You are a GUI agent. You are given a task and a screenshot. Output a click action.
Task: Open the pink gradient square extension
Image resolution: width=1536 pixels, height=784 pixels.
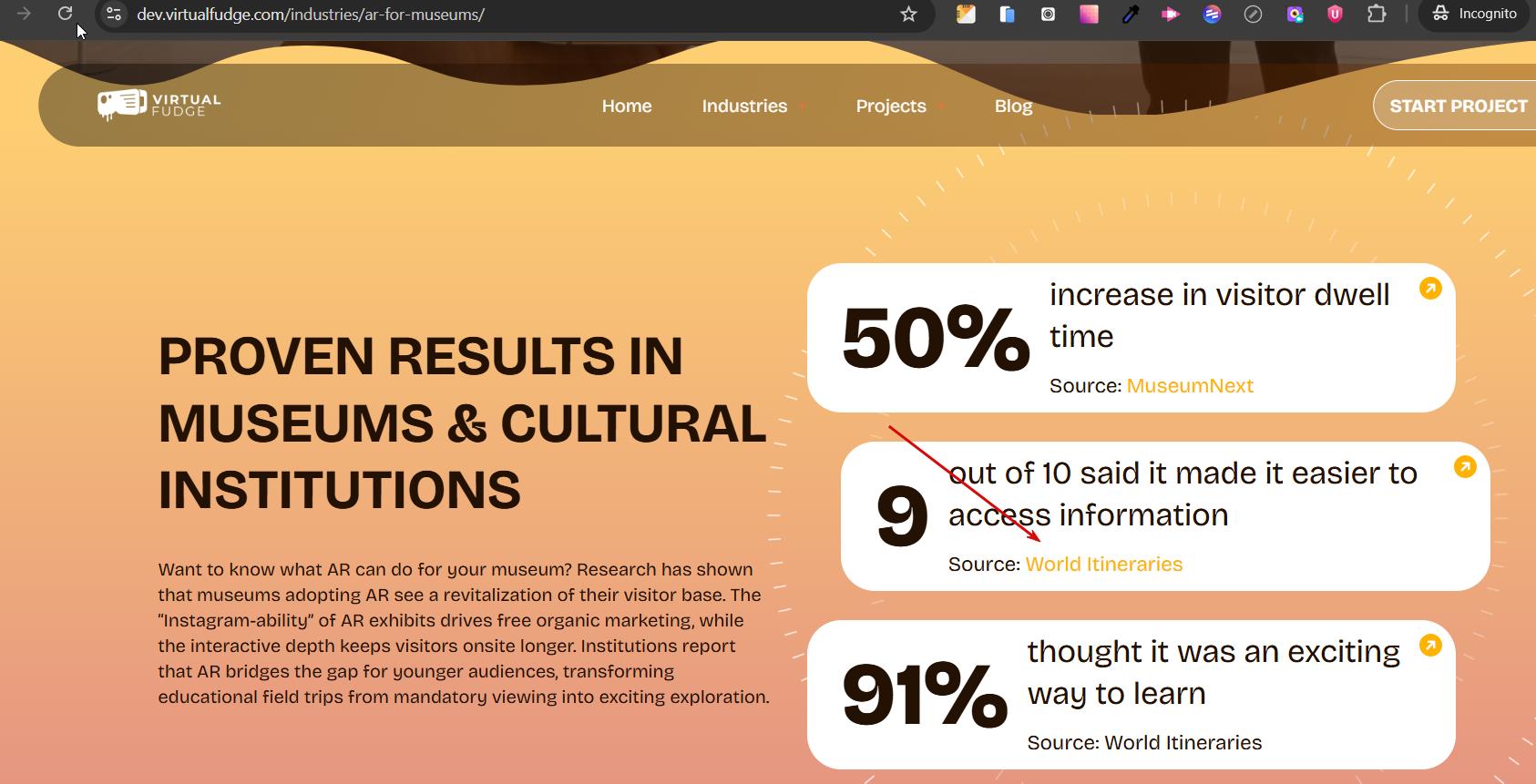point(1089,14)
